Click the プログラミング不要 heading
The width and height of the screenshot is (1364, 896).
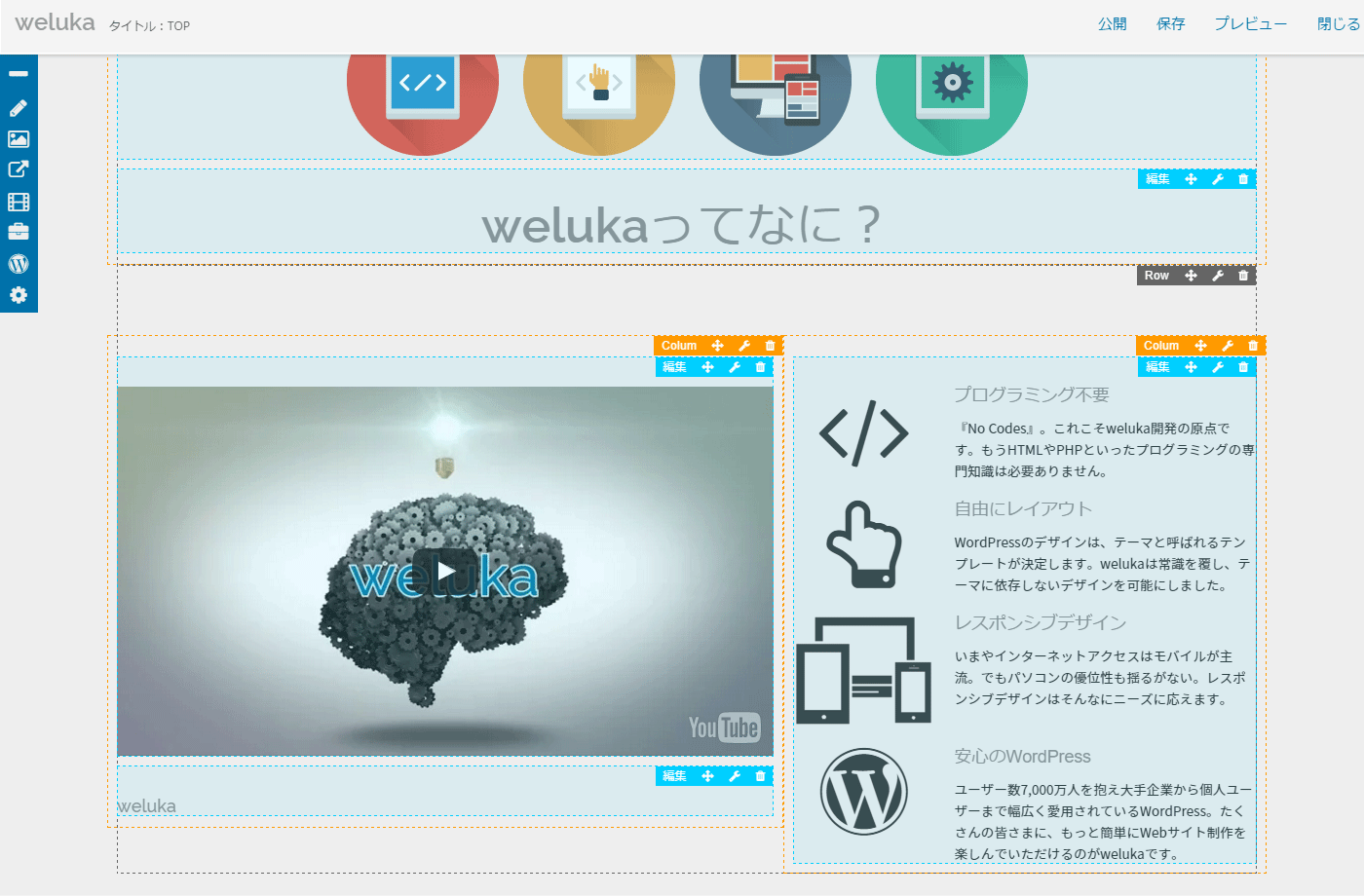tap(1032, 394)
